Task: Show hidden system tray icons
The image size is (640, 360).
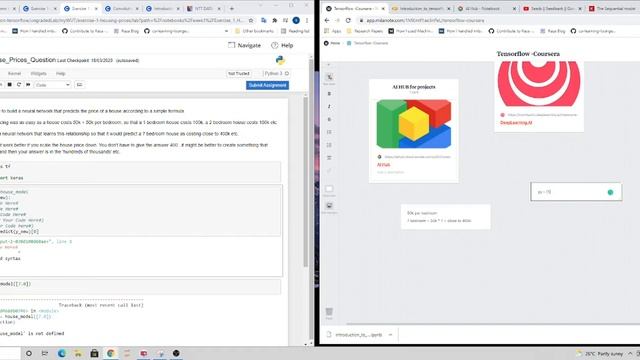Action: (630, 353)
